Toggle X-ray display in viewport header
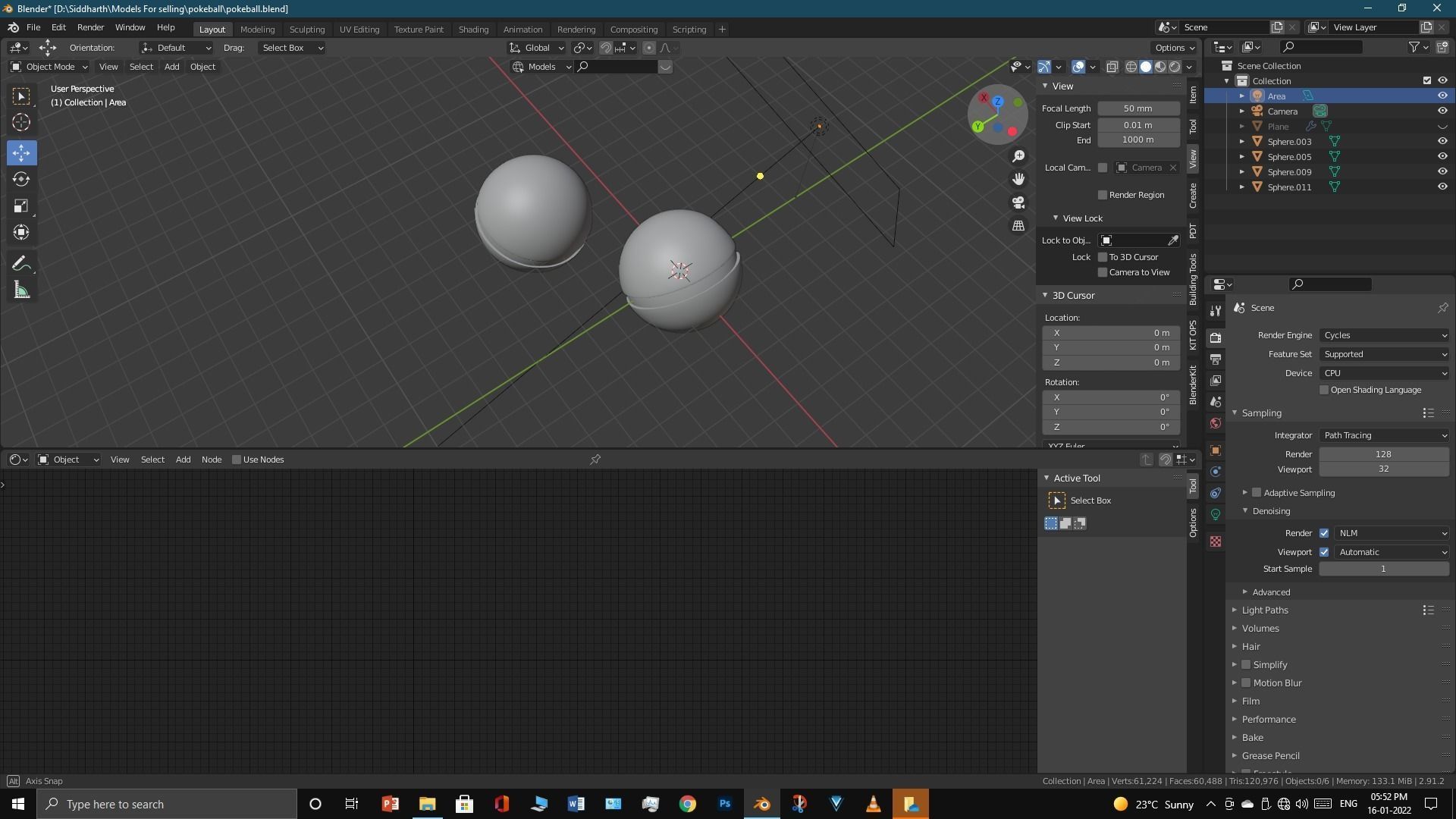 1112,67
